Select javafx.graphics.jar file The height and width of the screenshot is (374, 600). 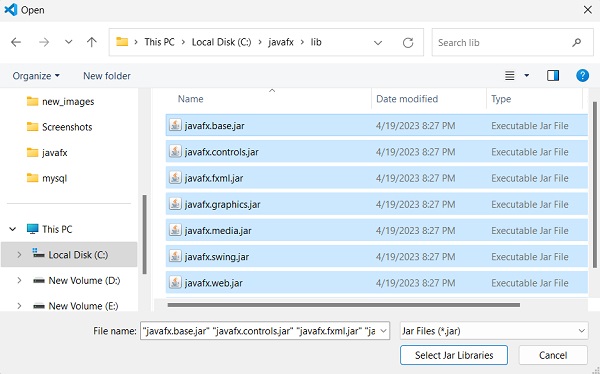coord(377,204)
